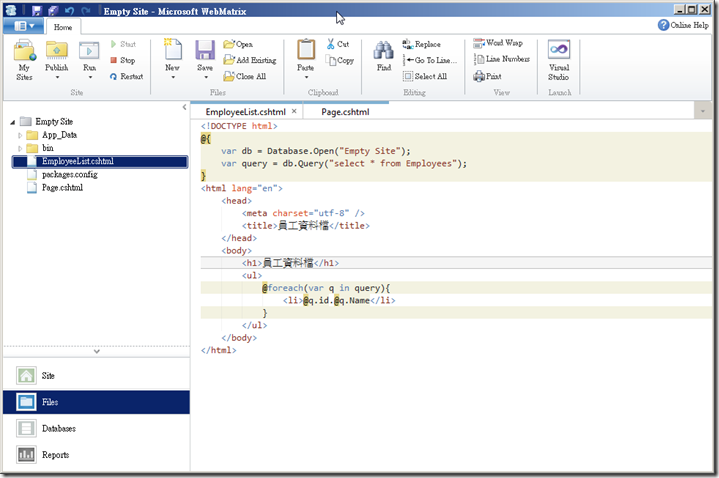Cut the selected text
719x478 pixels.
coord(338,44)
